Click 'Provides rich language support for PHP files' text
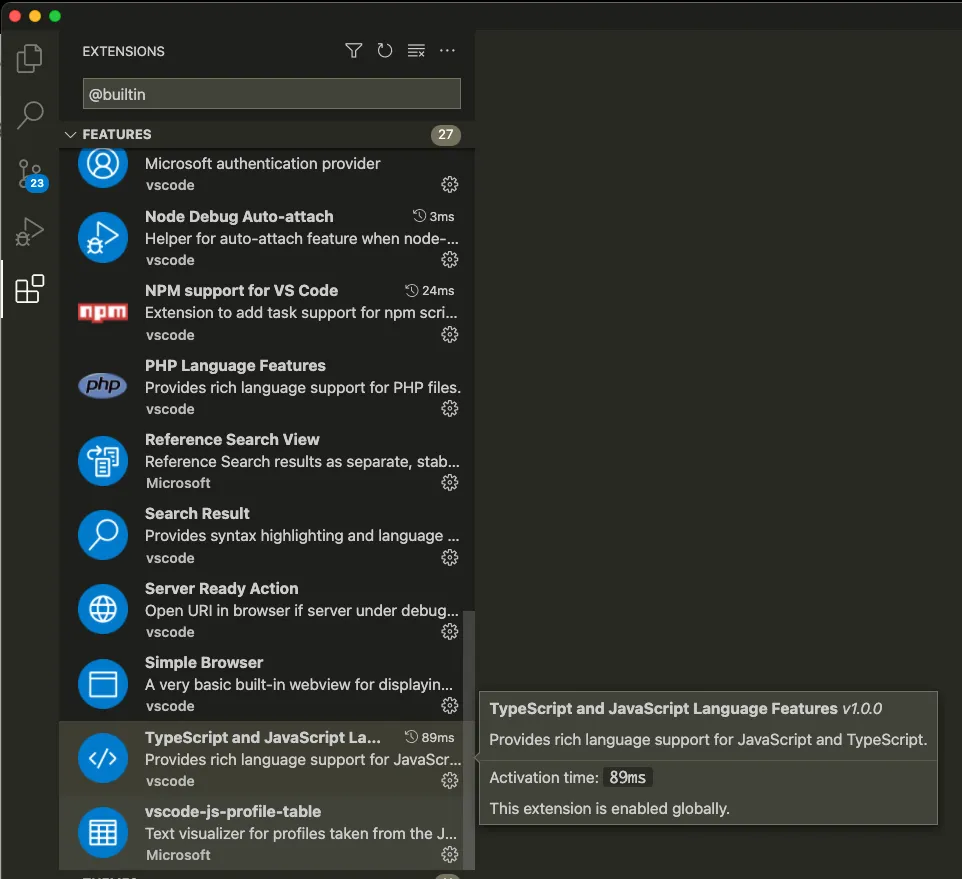 click(303, 388)
